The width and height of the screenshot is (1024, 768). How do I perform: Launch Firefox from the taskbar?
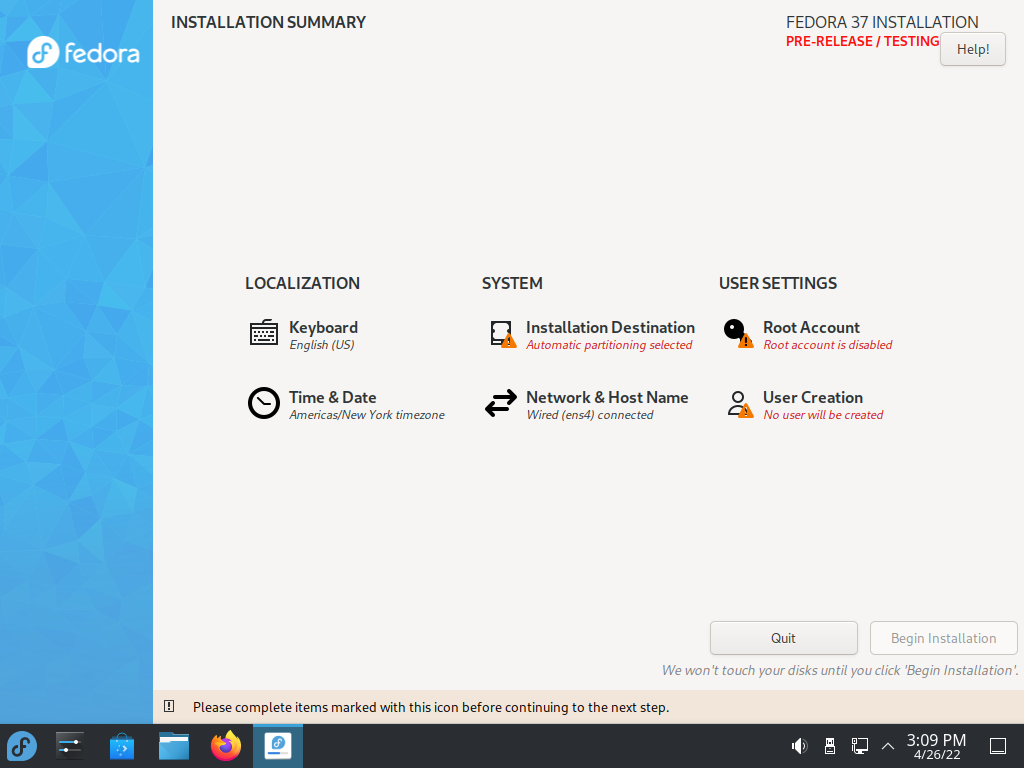226,746
